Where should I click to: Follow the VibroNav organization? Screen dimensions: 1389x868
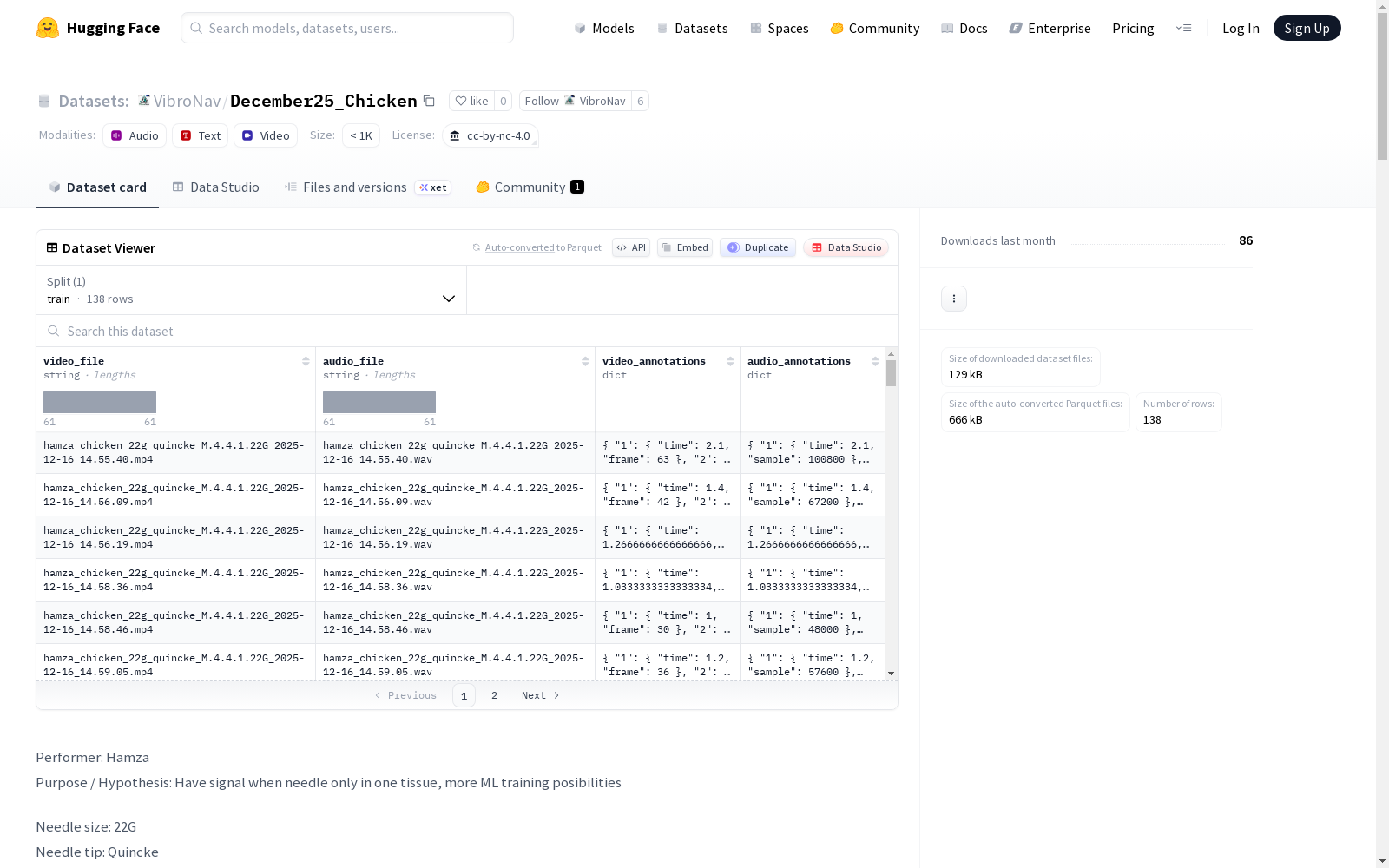click(575, 101)
